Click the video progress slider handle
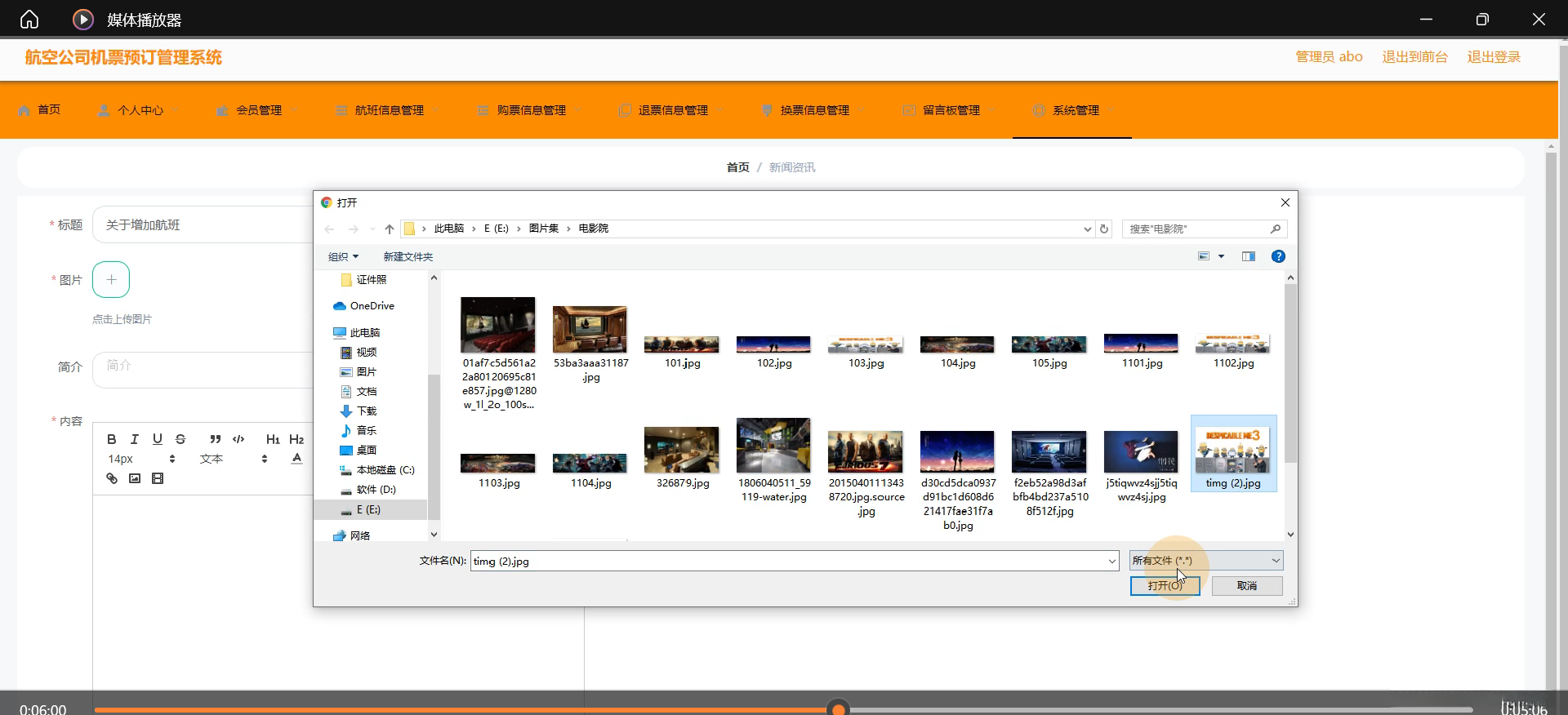 838,708
